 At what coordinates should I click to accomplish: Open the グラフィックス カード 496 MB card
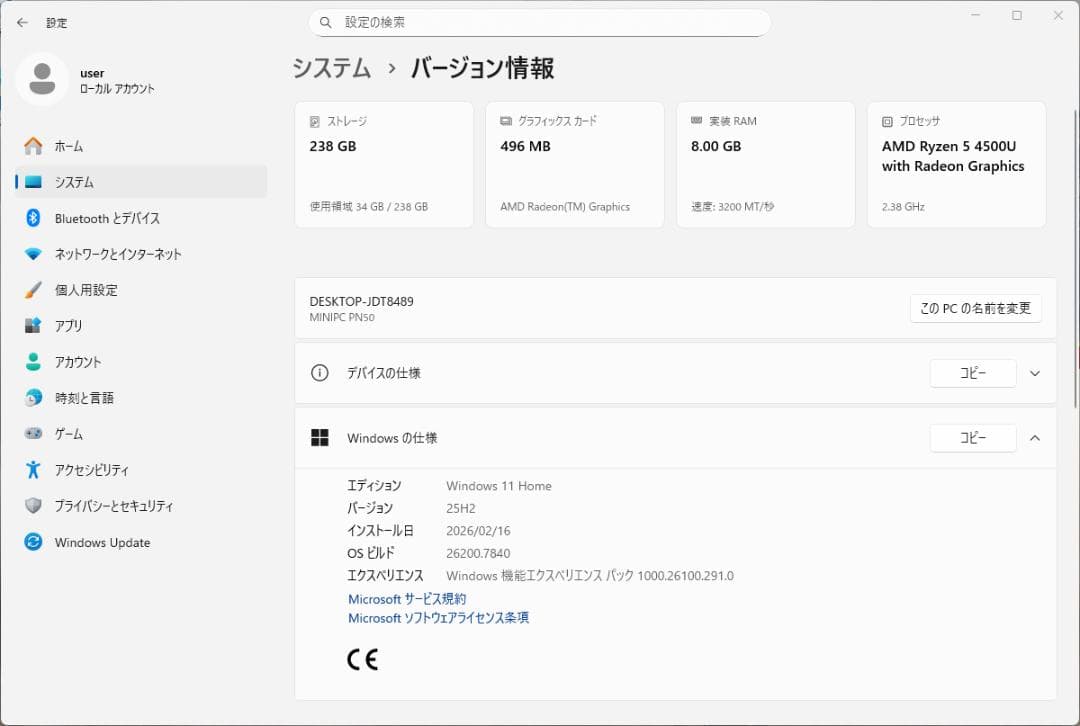574,165
